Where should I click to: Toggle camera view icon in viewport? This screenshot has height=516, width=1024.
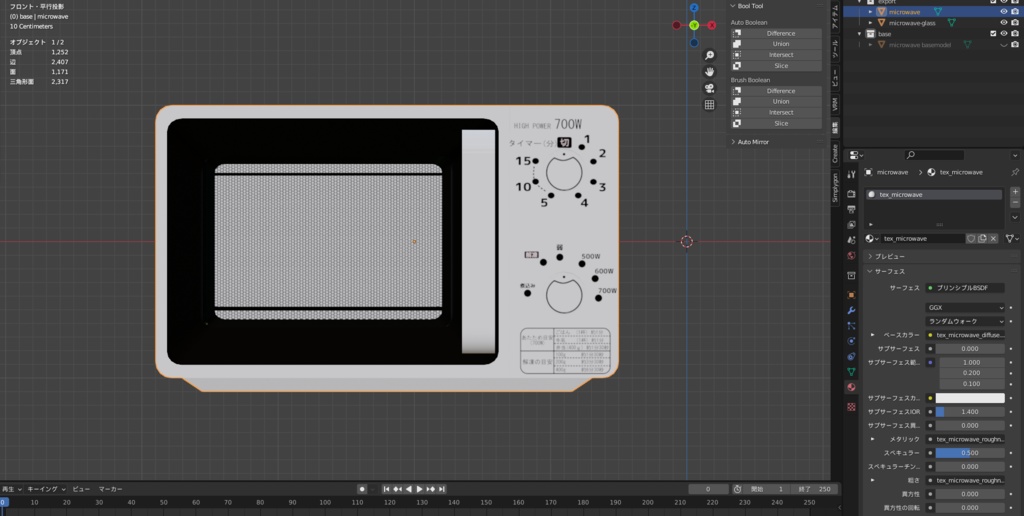pos(710,88)
